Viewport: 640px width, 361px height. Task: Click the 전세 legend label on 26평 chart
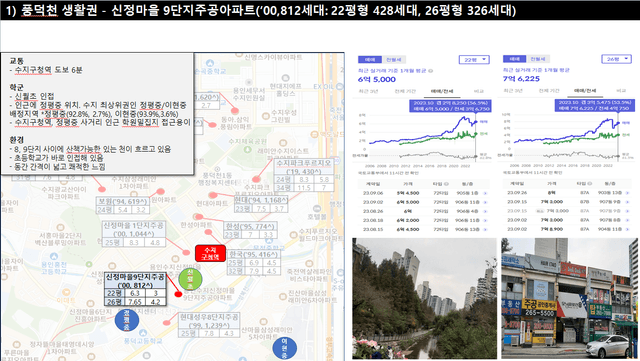pos(626,134)
